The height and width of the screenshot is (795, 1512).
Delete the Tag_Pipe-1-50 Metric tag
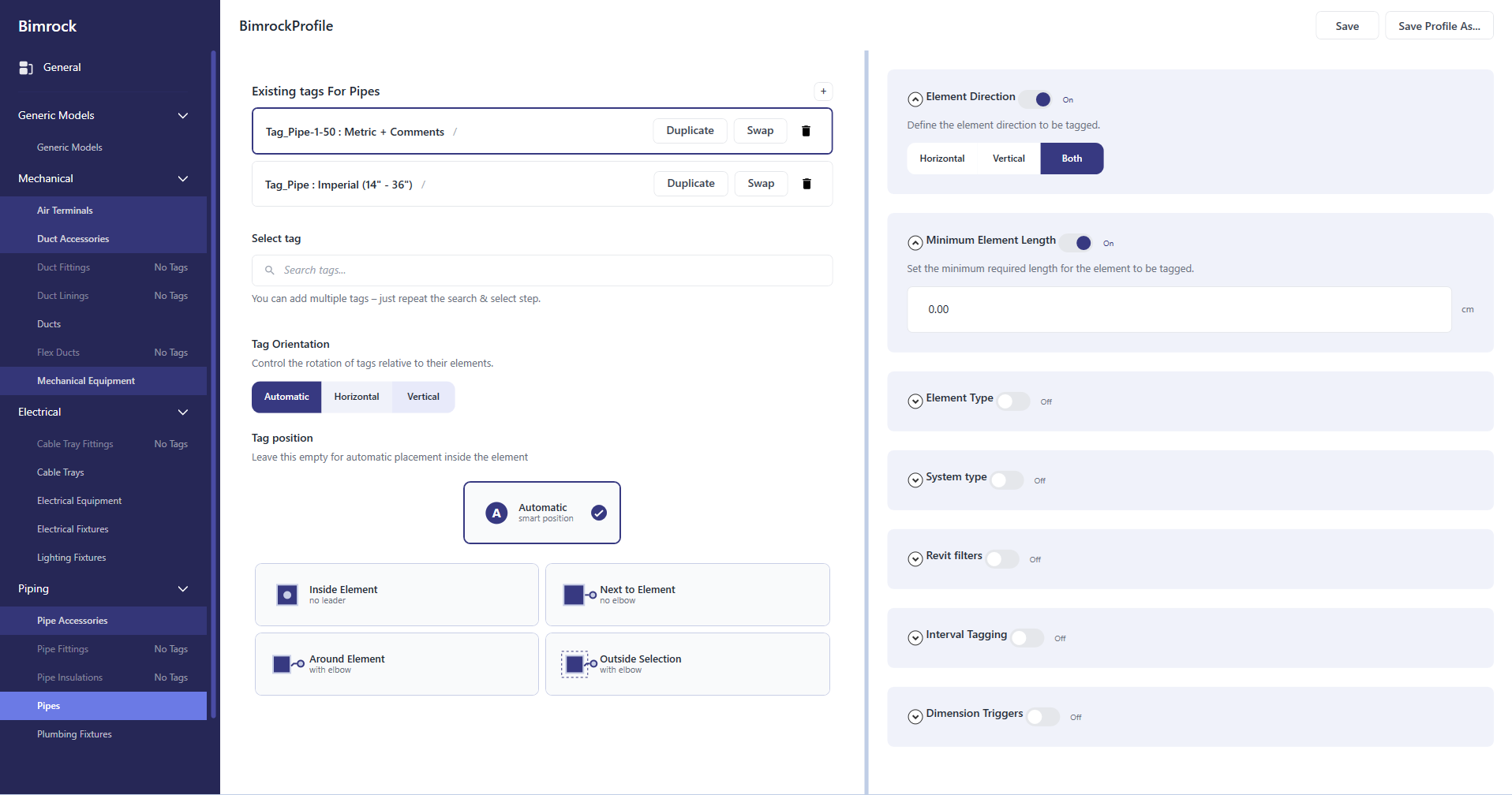click(806, 130)
